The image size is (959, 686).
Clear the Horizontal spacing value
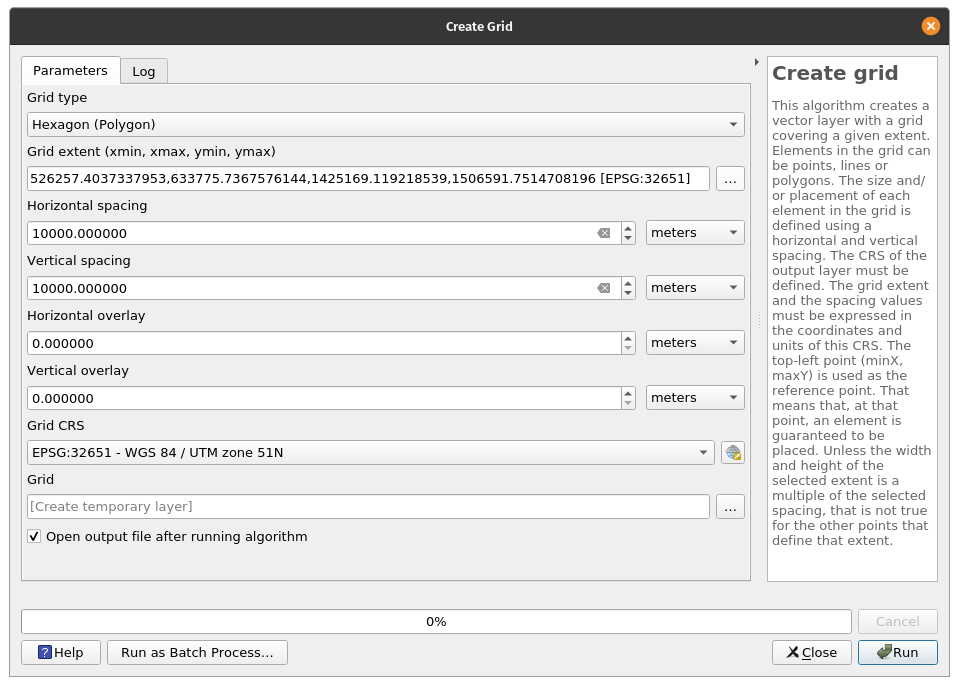click(604, 233)
